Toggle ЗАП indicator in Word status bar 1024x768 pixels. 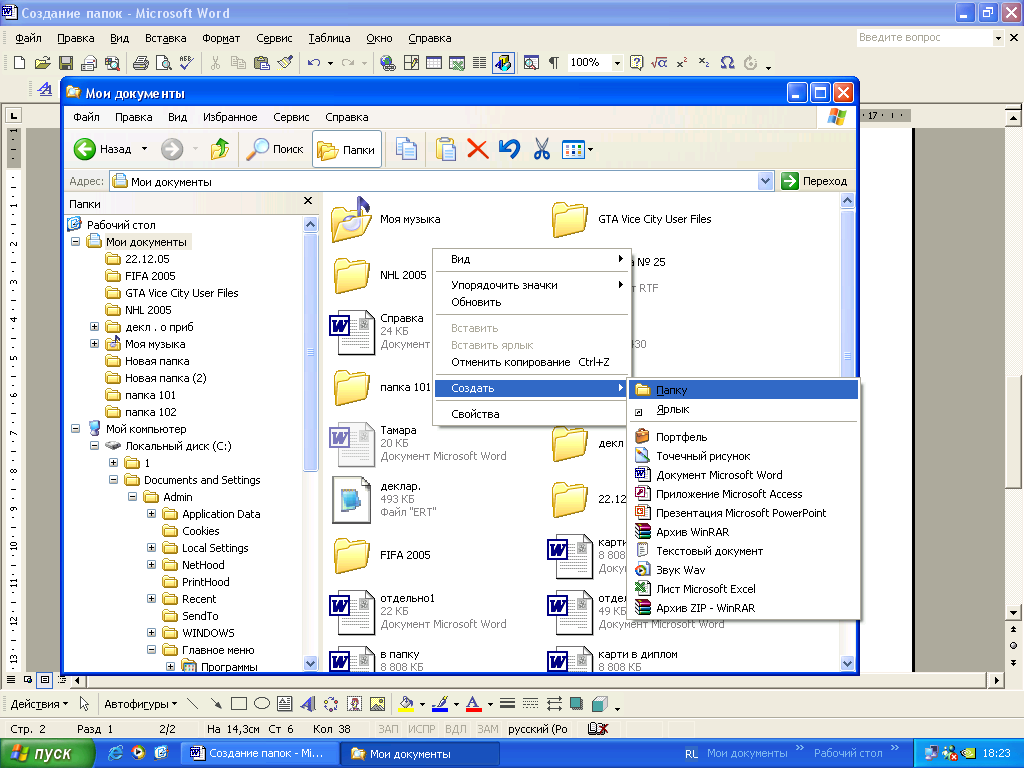pyautogui.click(x=388, y=729)
